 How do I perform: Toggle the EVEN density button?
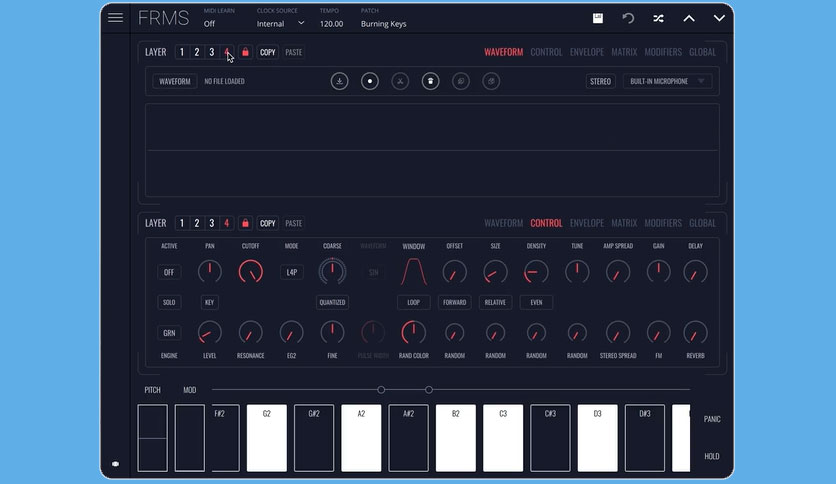(x=536, y=302)
